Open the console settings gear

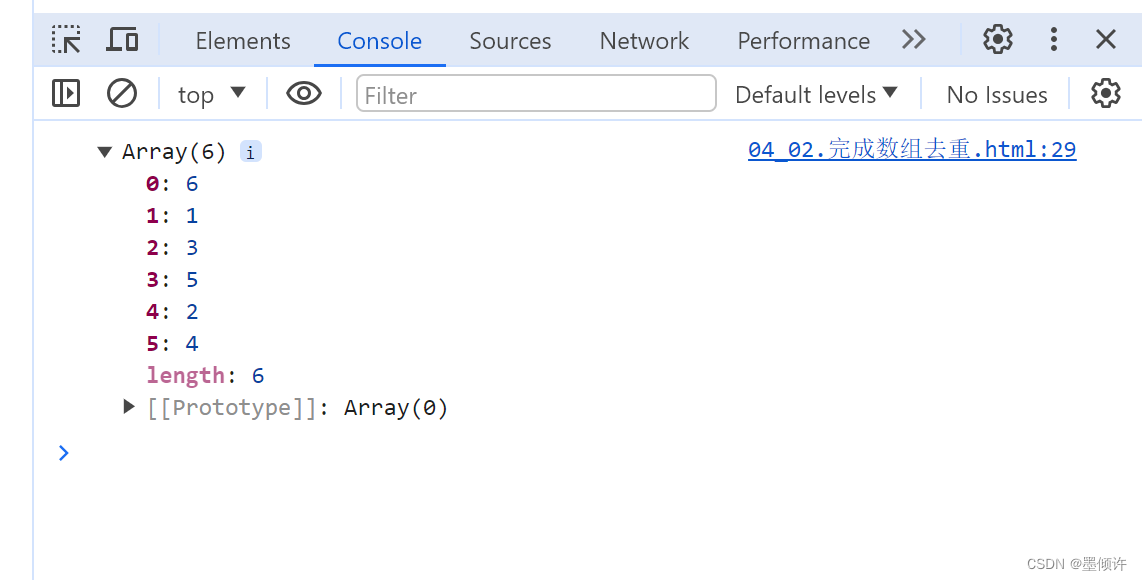pyautogui.click(x=1106, y=93)
